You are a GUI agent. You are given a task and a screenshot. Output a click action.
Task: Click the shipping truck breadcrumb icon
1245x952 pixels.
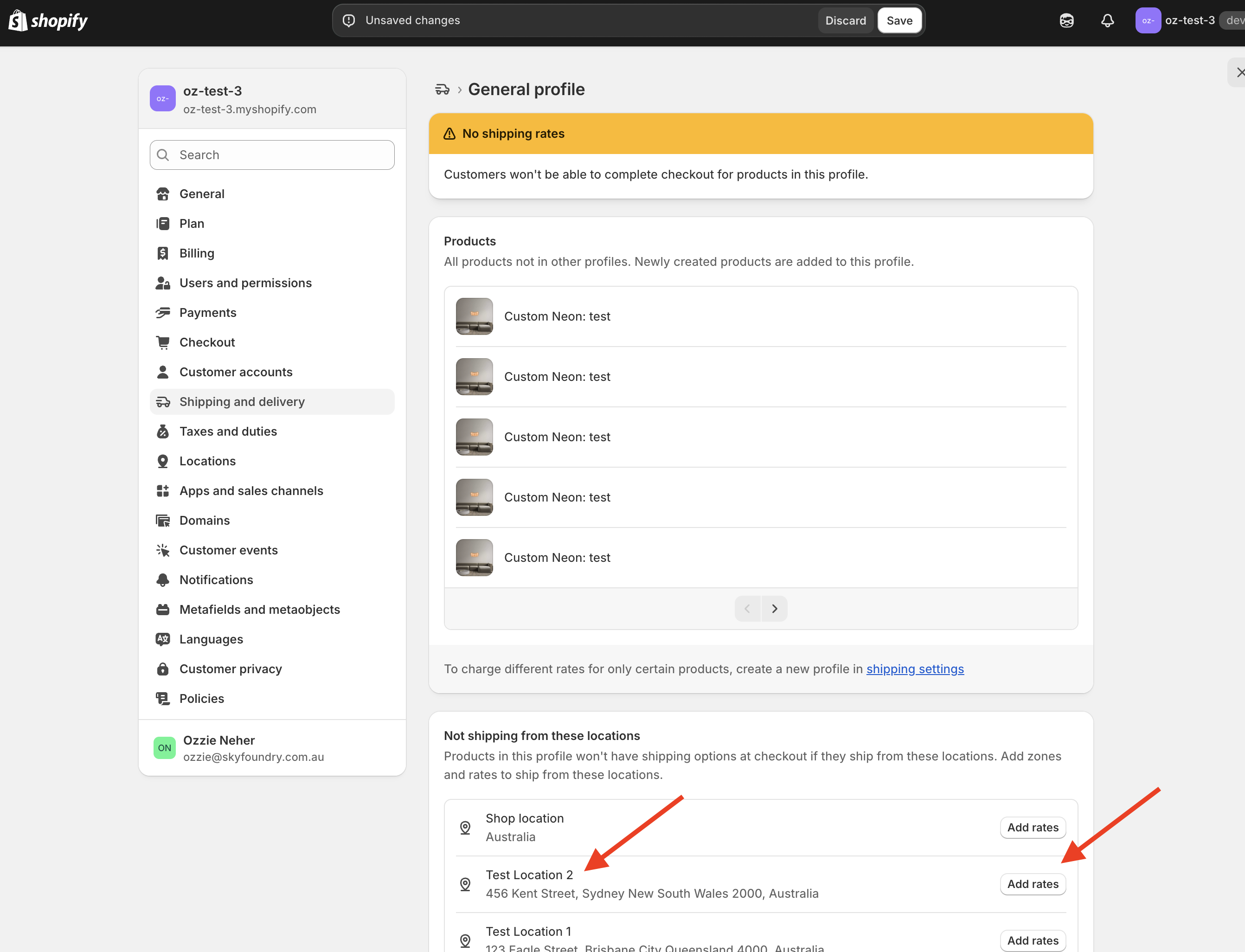(442, 90)
